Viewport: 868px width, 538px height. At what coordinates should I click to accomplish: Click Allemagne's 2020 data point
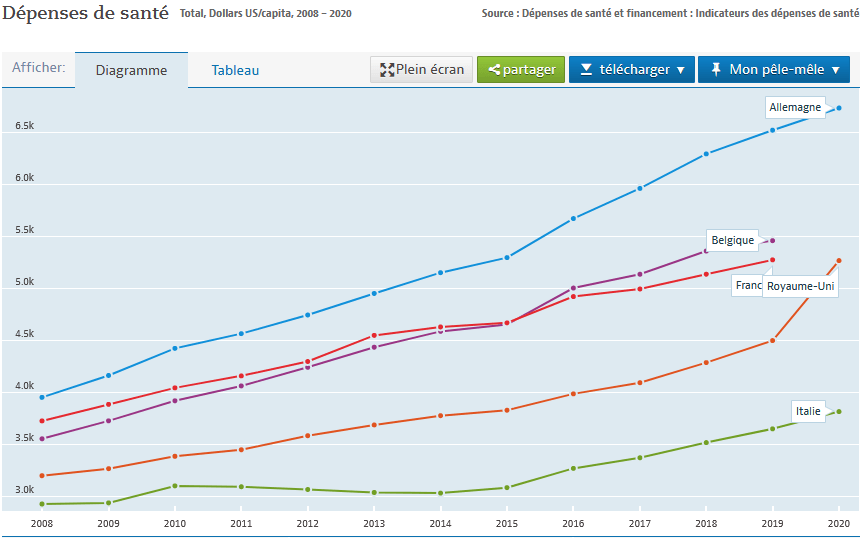[839, 108]
